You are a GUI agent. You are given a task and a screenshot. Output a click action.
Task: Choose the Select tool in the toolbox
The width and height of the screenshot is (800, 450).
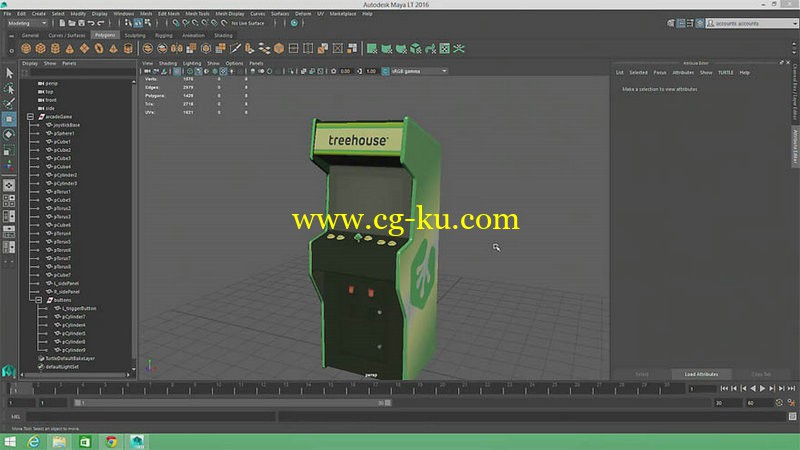coord(9,73)
